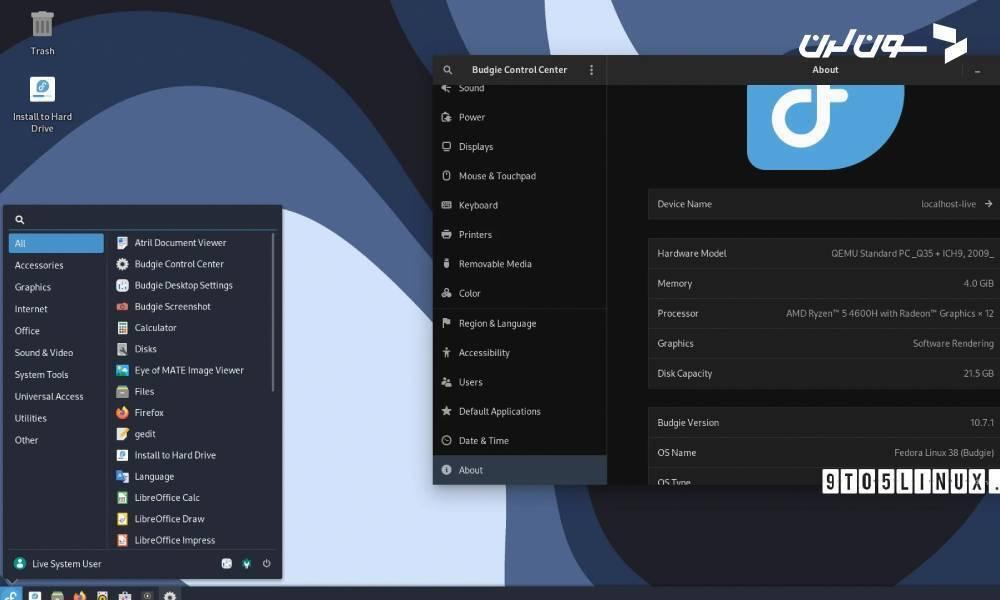Screen dimensions: 1000x600
Task: Open Default Applications settings
Action: pyautogui.click(x=520, y=411)
